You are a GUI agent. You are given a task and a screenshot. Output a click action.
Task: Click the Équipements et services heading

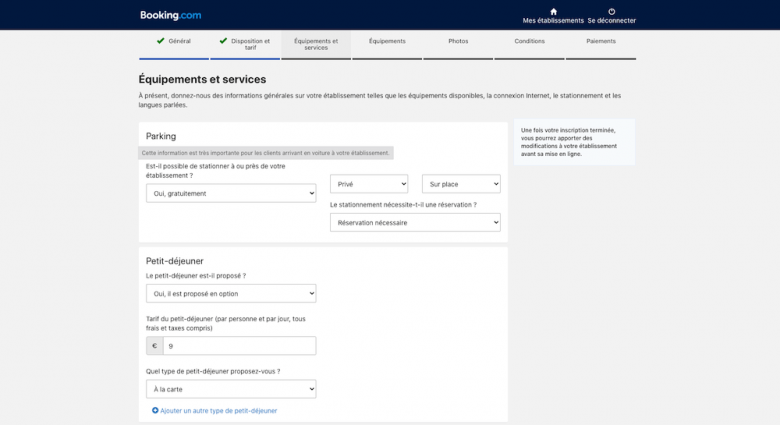[202, 79]
